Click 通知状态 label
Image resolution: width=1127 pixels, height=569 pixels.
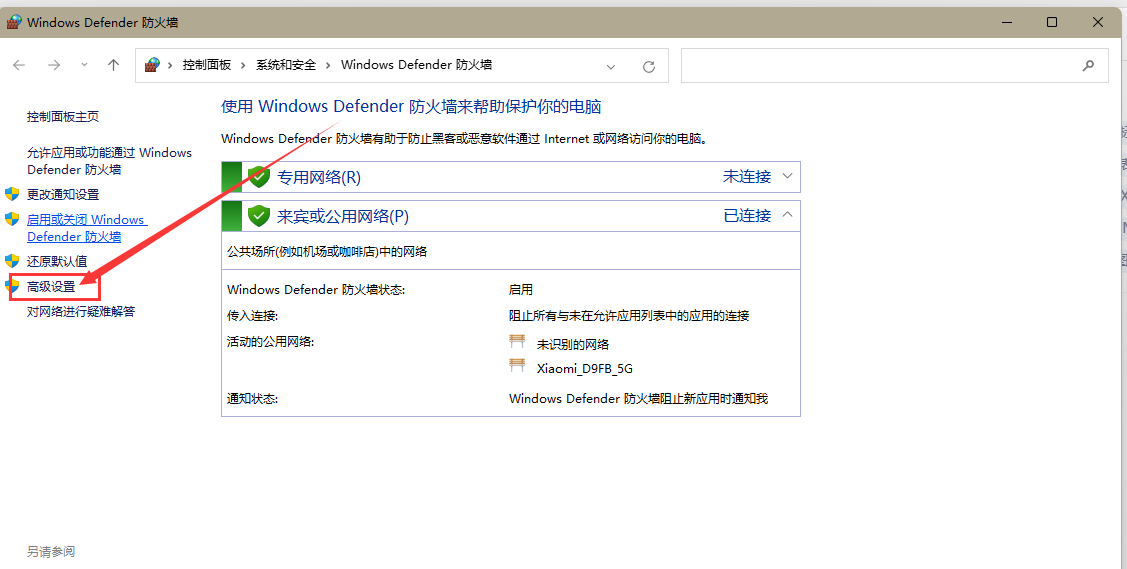(252, 399)
